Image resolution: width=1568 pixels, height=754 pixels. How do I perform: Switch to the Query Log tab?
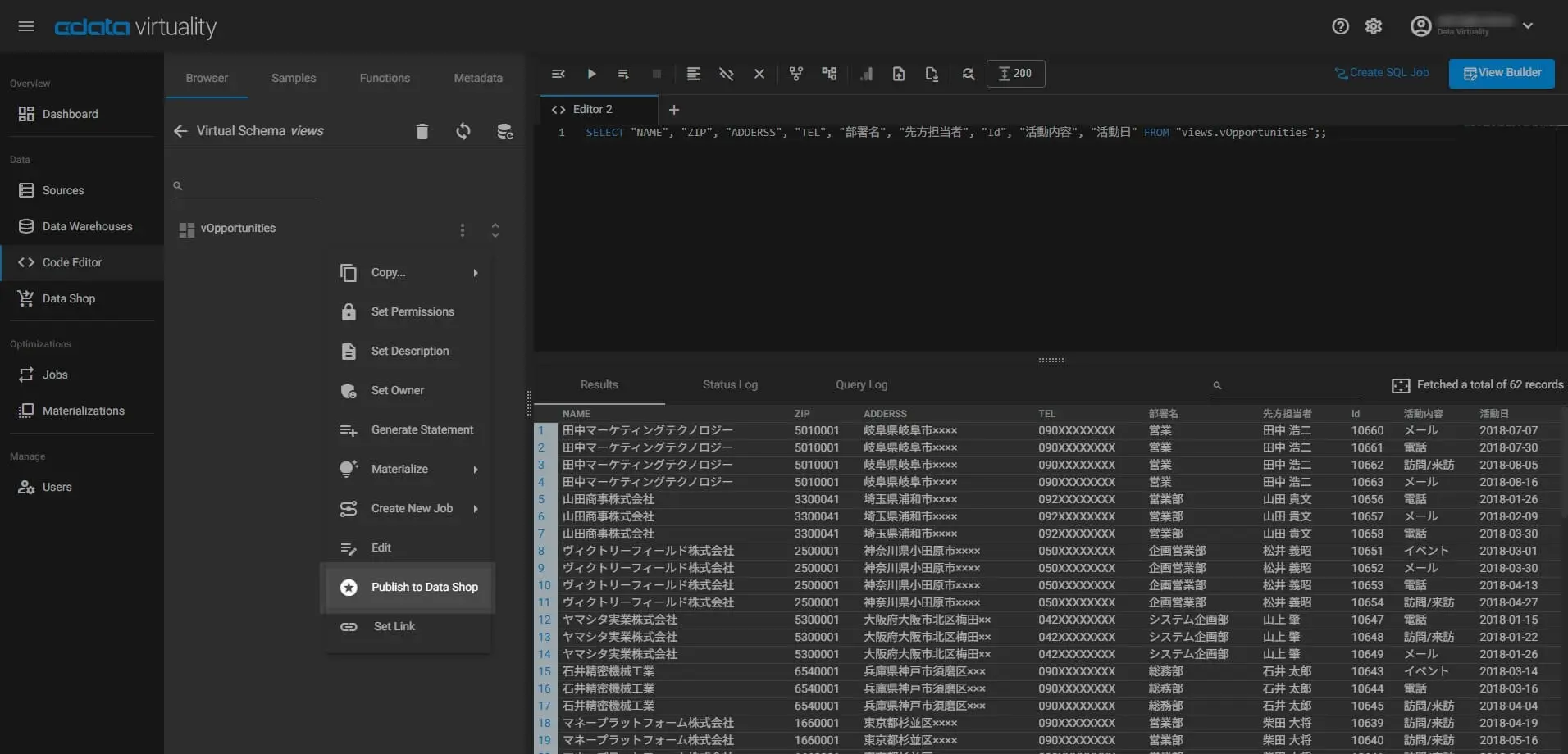click(861, 385)
